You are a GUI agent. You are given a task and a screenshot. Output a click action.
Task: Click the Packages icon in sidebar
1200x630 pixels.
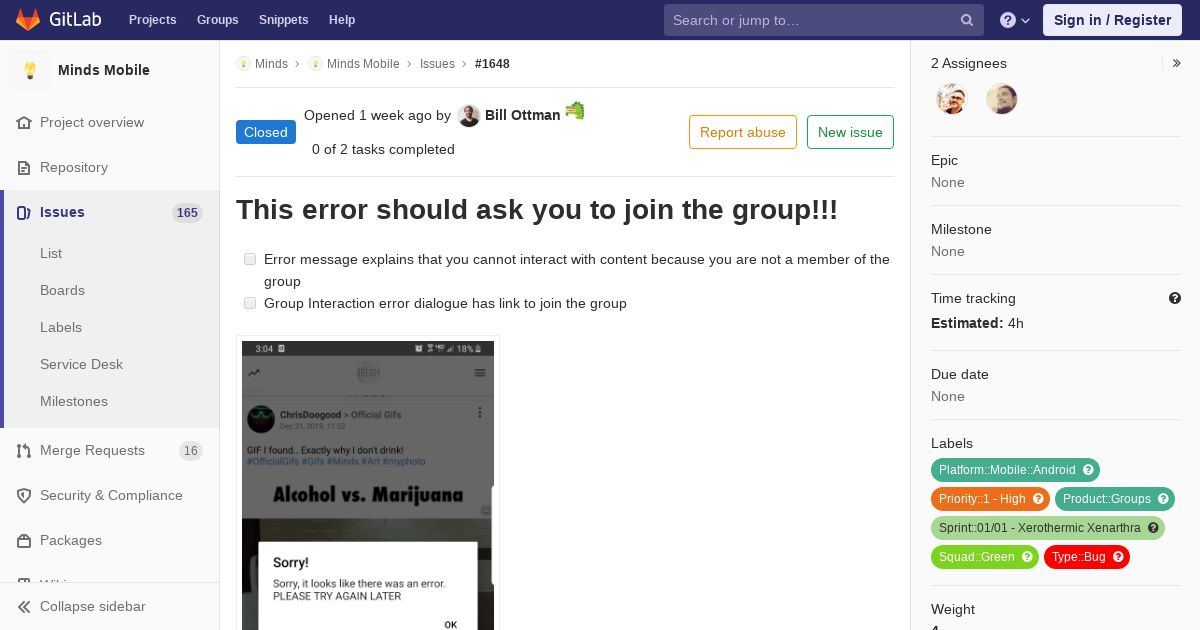24,540
